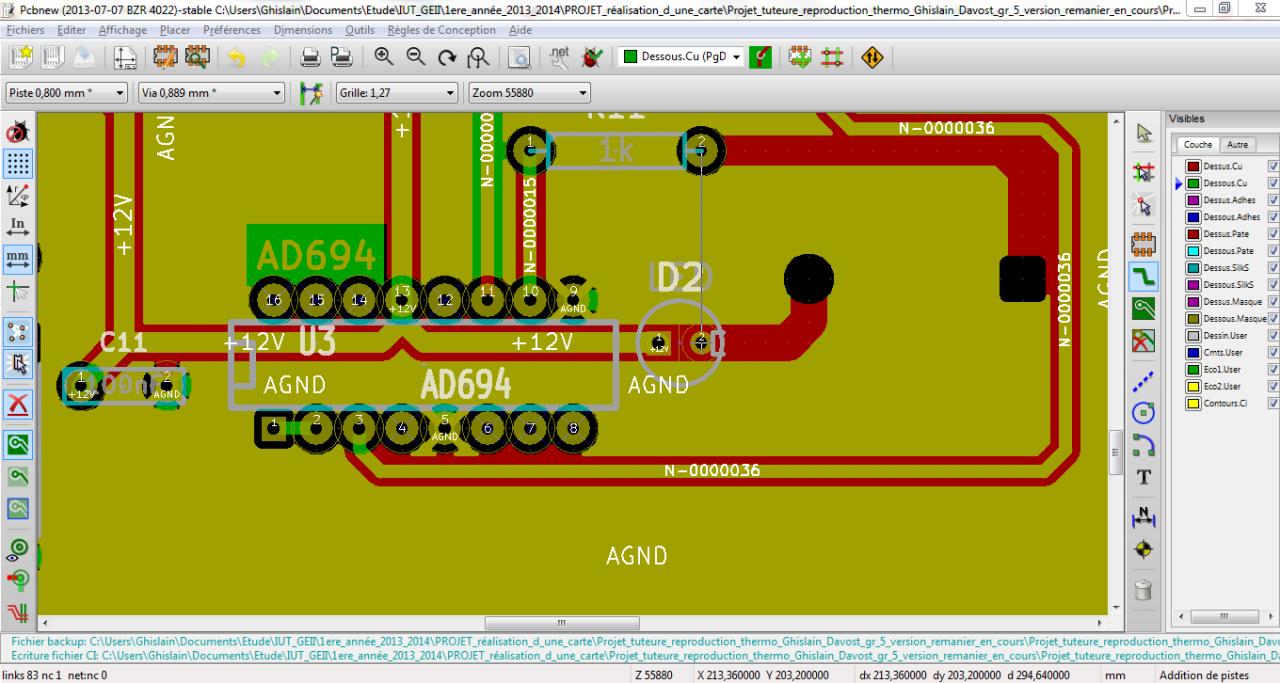Select the add circle tool
The height and width of the screenshot is (683, 1280).
click(x=1145, y=411)
